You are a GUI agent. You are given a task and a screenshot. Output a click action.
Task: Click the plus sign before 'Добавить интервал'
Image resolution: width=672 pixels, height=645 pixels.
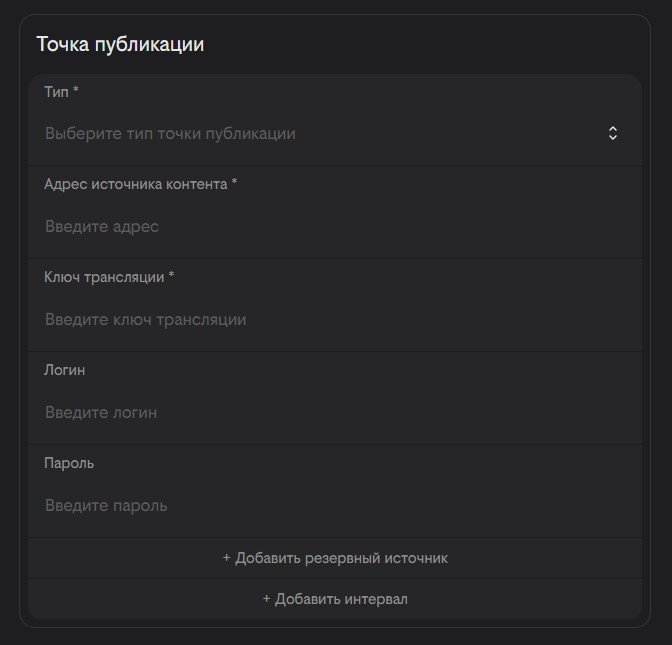[267, 599]
